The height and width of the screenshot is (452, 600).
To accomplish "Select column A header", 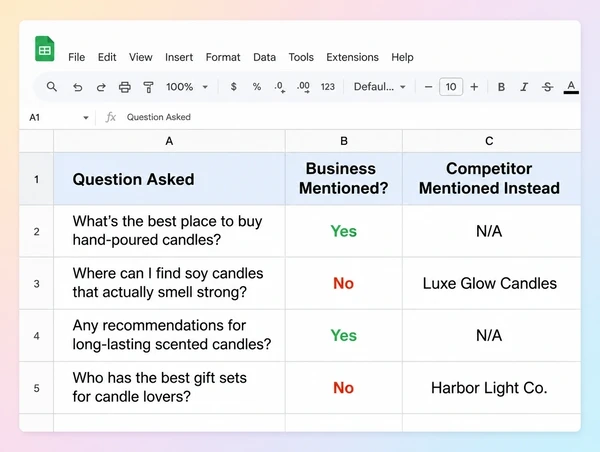I will [169, 141].
